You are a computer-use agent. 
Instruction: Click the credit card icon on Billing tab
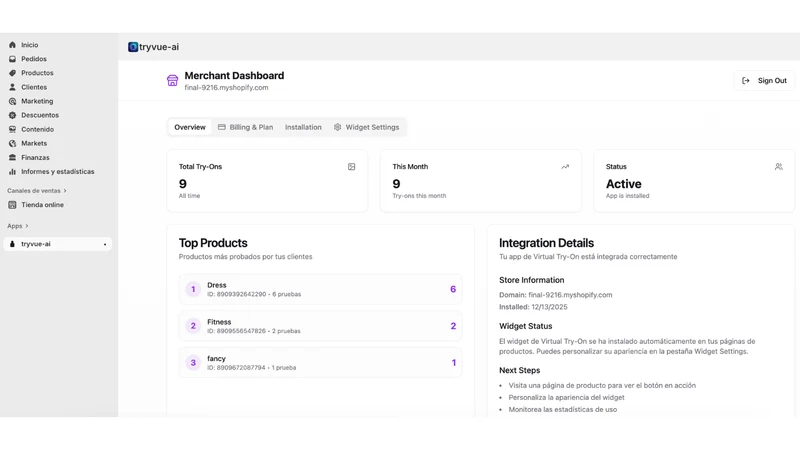pos(221,127)
